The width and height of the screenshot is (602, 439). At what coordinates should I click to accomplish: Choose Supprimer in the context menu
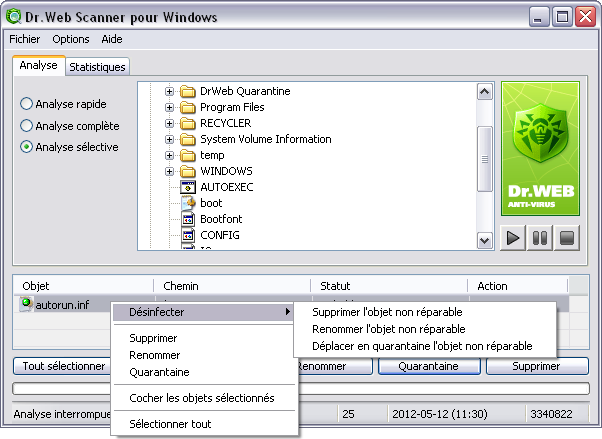pyautogui.click(x=204, y=338)
